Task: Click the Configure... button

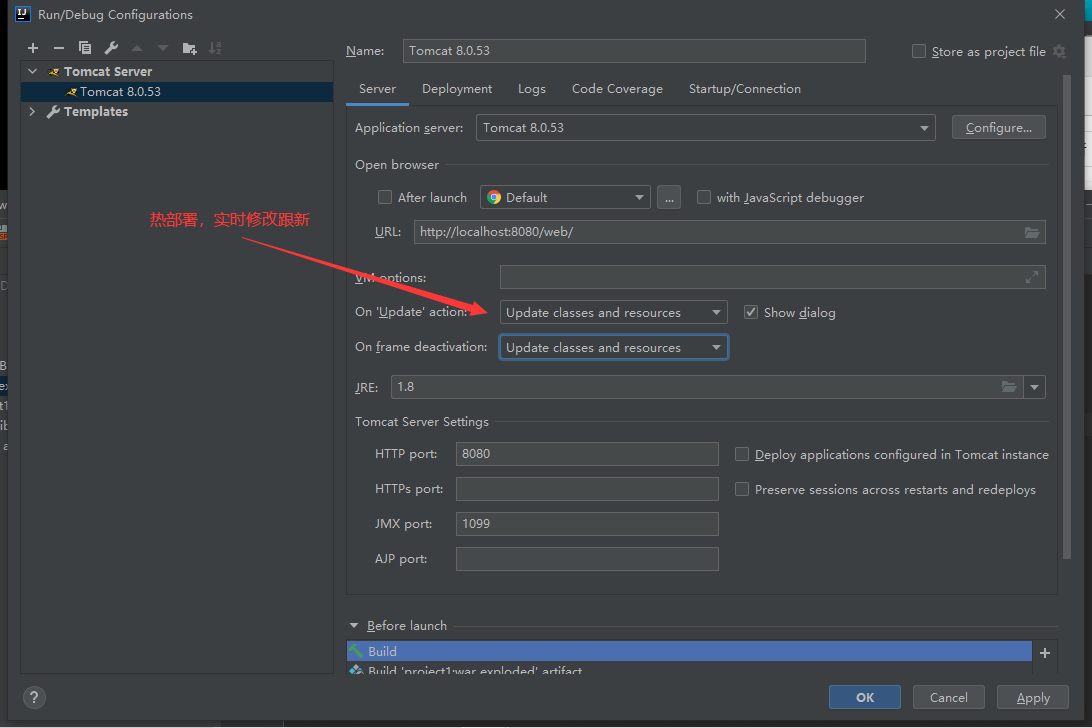Action: [999, 127]
